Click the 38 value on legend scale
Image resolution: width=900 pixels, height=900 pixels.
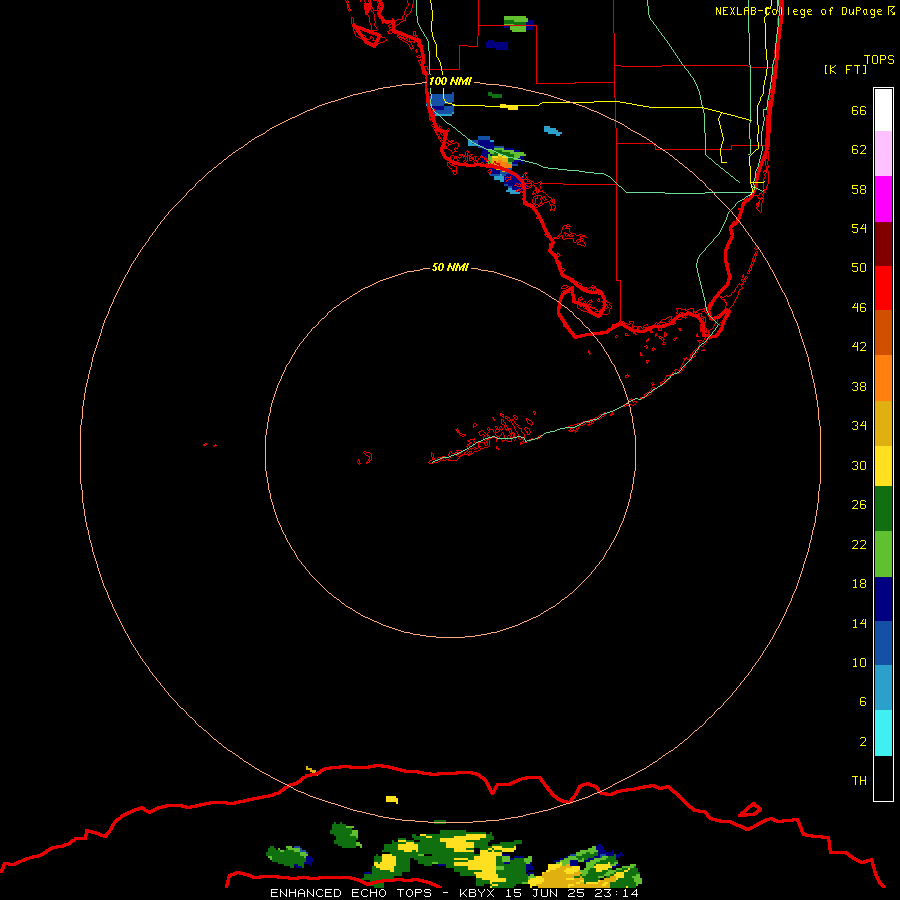(859, 386)
